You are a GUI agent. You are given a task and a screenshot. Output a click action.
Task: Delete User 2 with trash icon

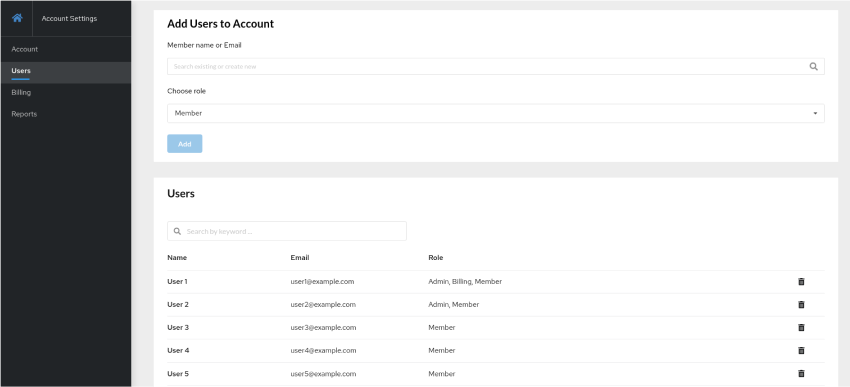801,305
